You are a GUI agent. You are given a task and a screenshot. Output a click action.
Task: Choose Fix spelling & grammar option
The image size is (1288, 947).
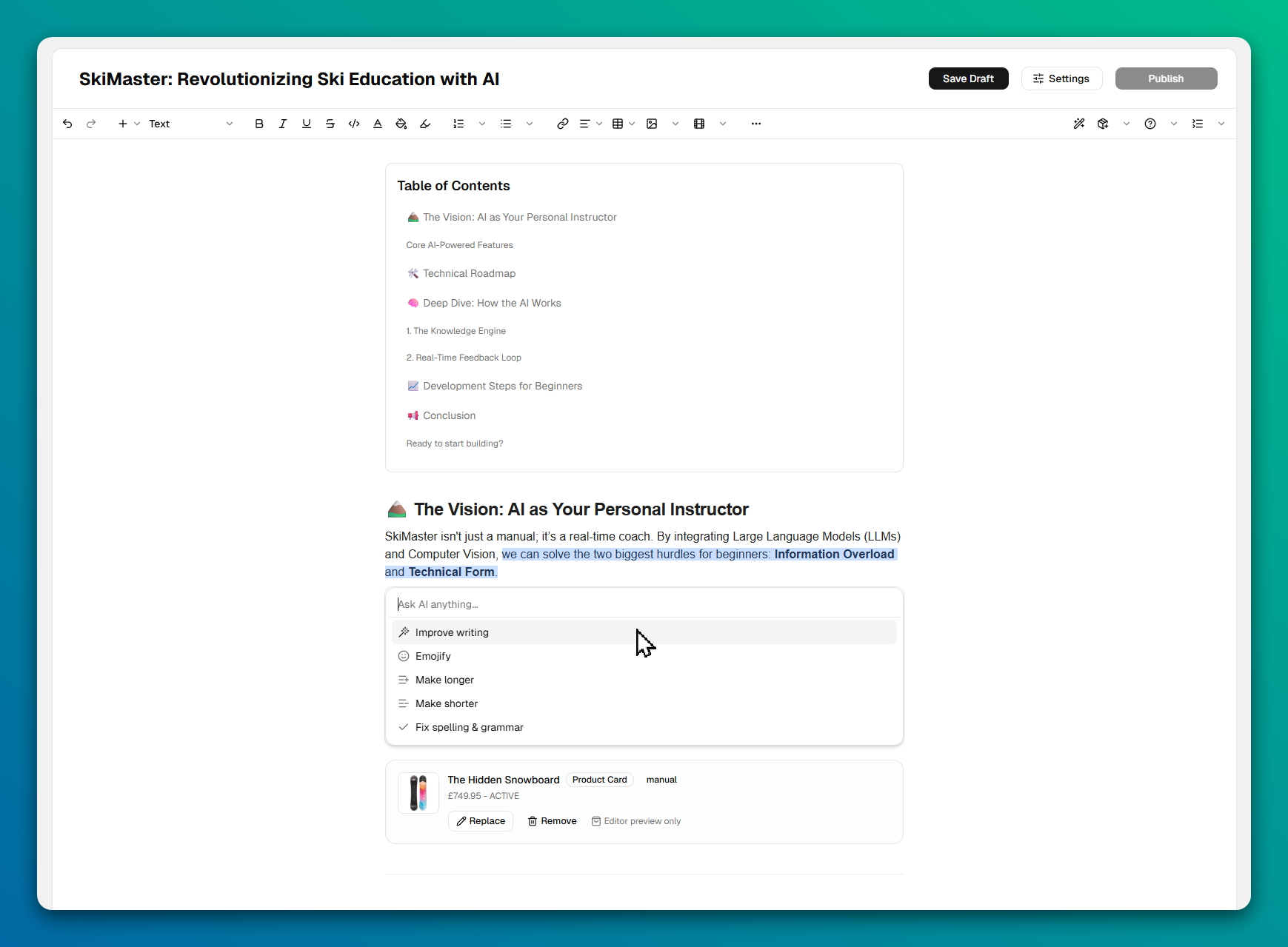coord(469,727)
